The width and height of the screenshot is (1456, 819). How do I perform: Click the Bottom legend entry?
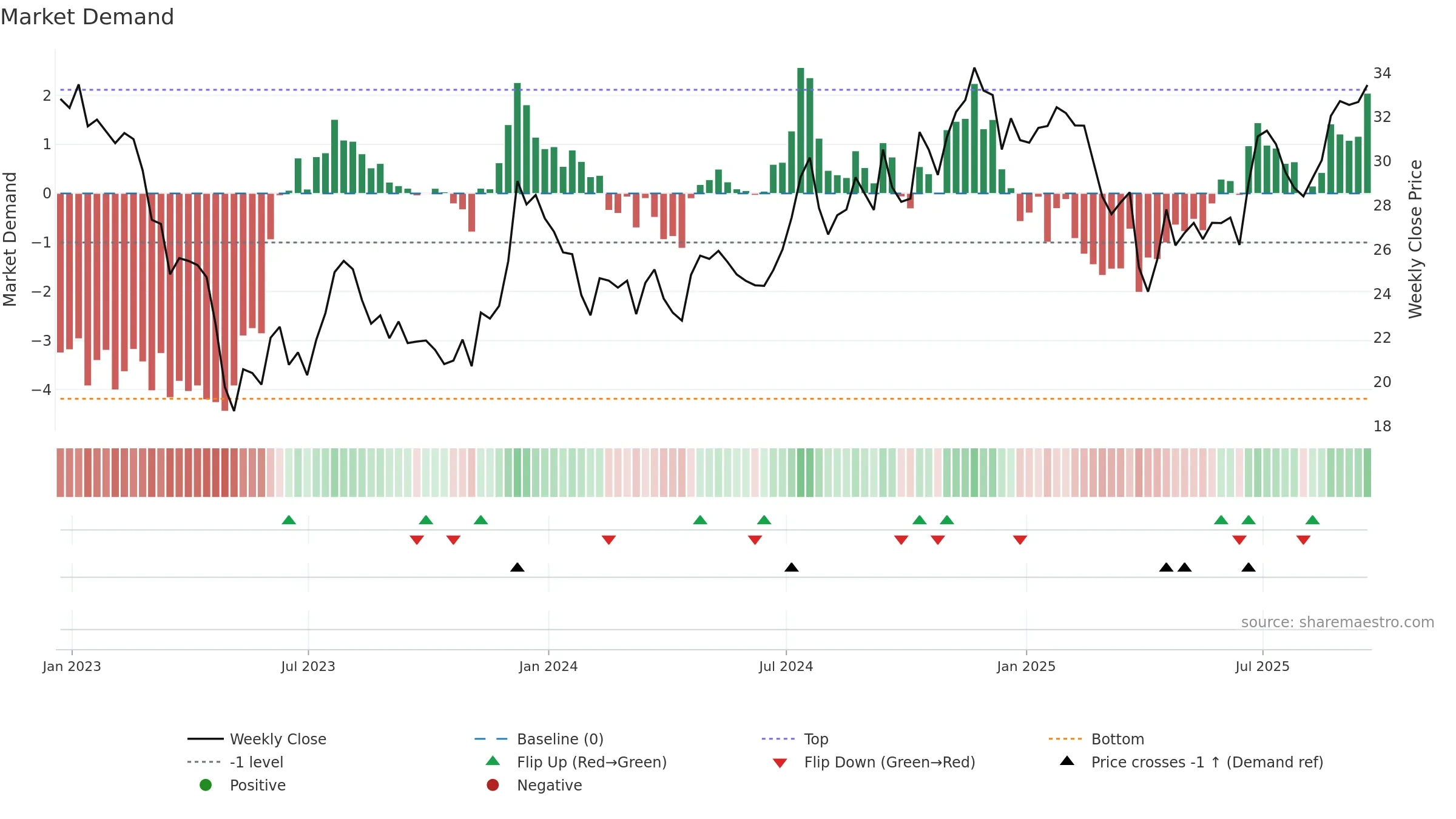click(x=1096, y=739)
